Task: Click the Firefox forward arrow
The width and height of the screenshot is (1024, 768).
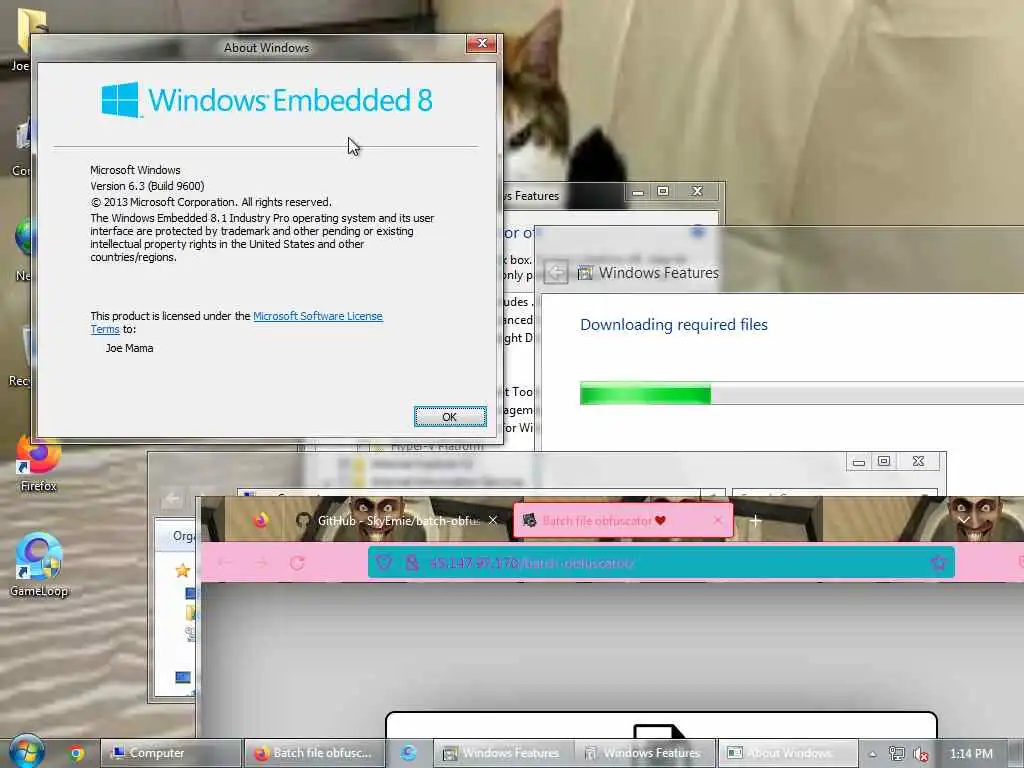Action: [261, 563]
